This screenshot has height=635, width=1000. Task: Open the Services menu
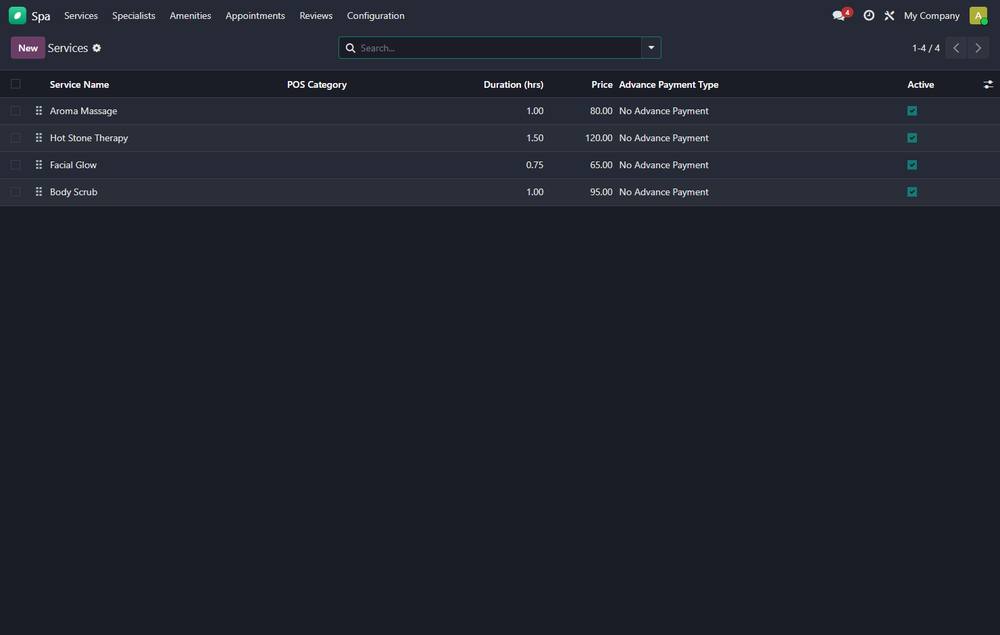[x=81, y=15]
